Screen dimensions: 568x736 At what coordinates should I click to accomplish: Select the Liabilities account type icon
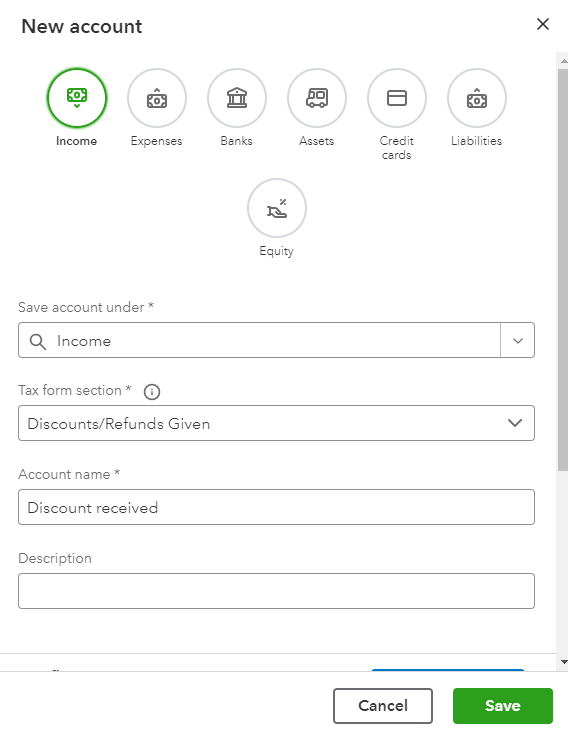(x=477, y=98)
